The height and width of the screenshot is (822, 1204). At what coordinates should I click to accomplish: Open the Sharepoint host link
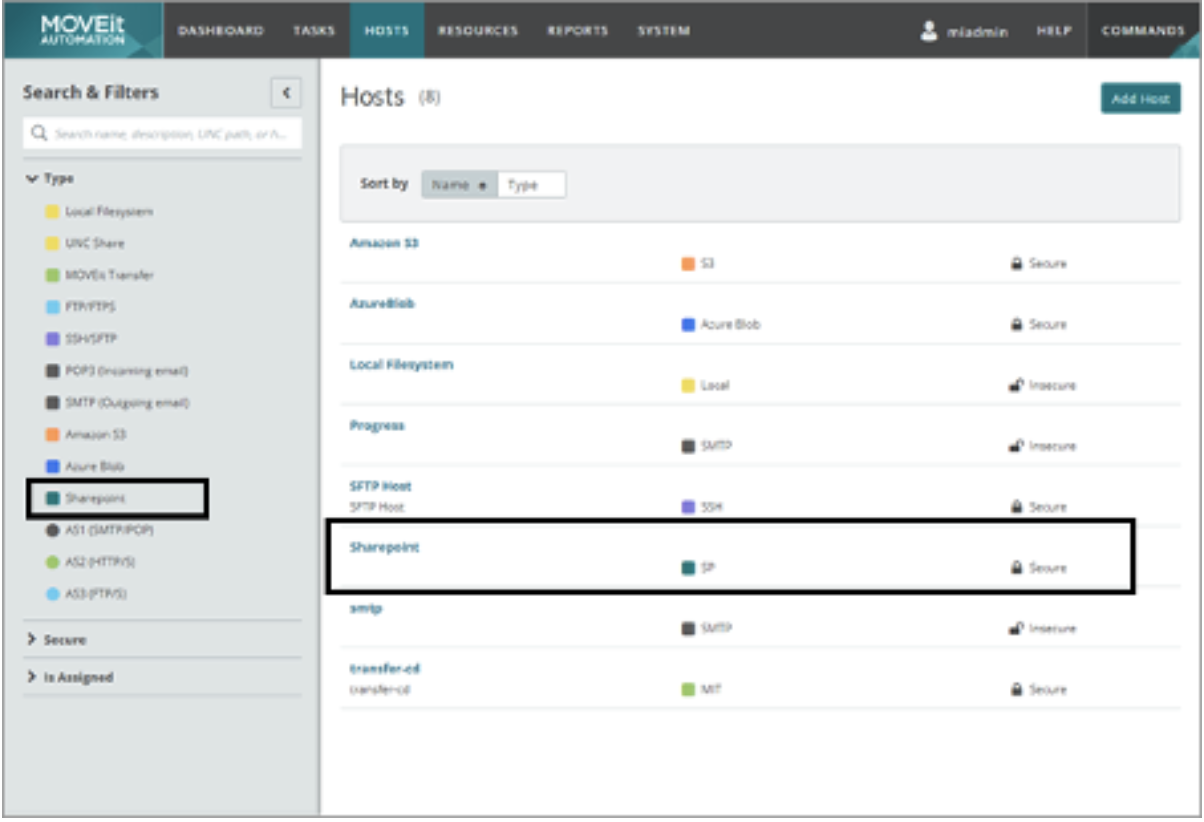coord(384,548)
